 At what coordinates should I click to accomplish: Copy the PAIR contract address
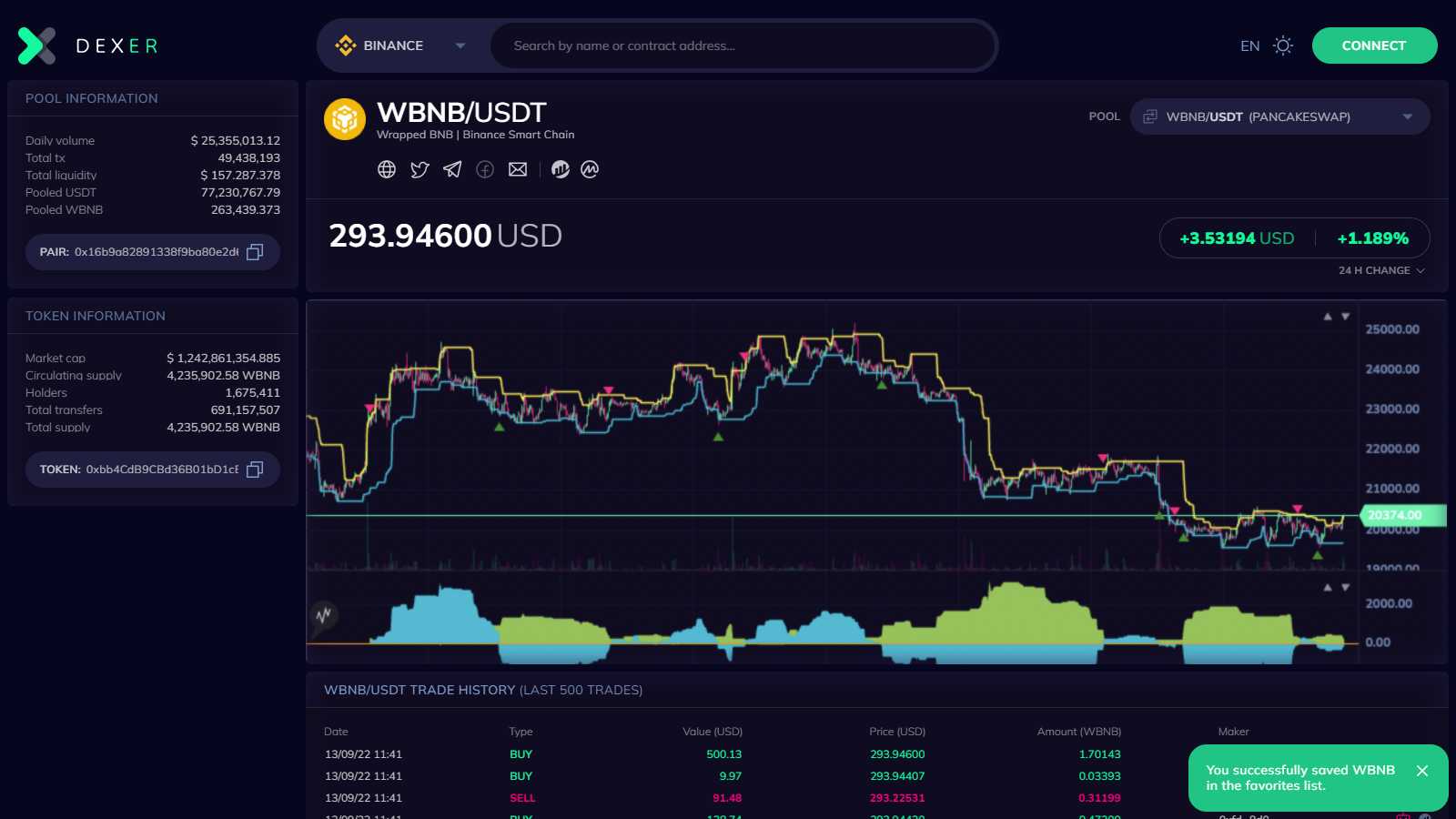[255, 252]
